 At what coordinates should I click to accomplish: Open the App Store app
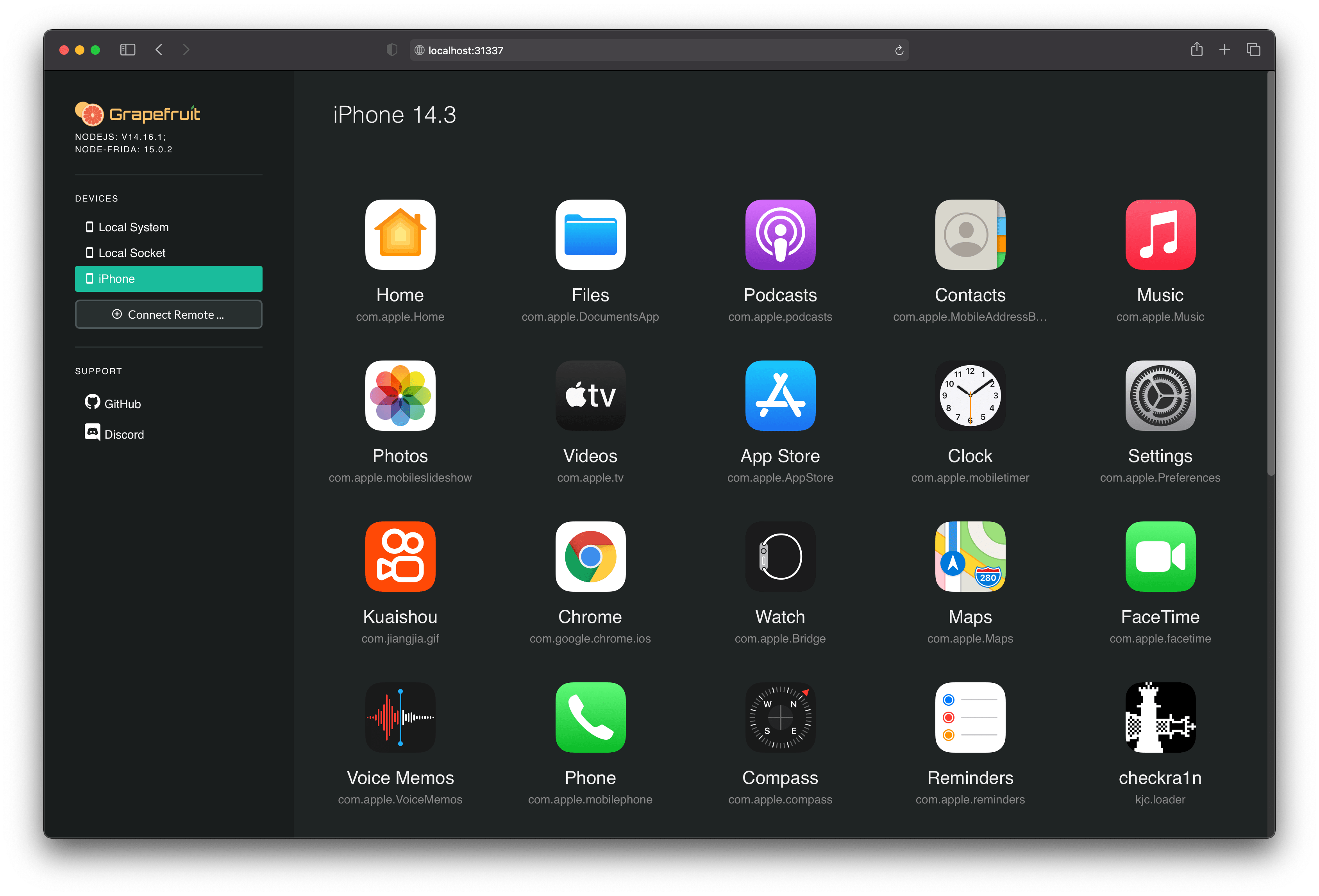tap(780, 396)
